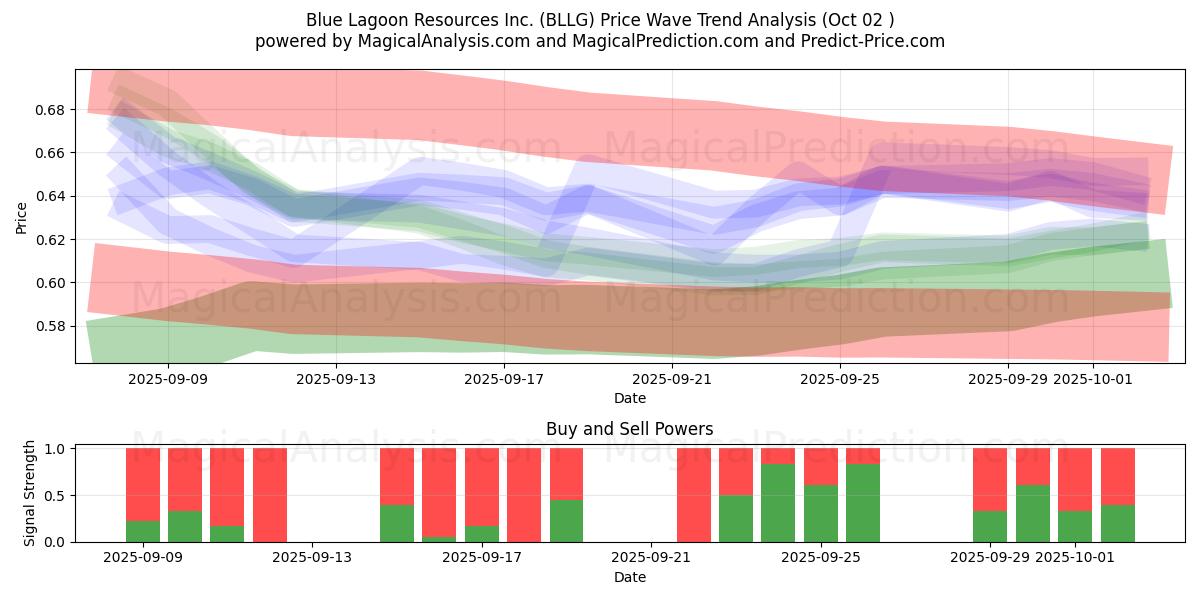Click the 2025-09-13 date tick under the bar chart

313,558
